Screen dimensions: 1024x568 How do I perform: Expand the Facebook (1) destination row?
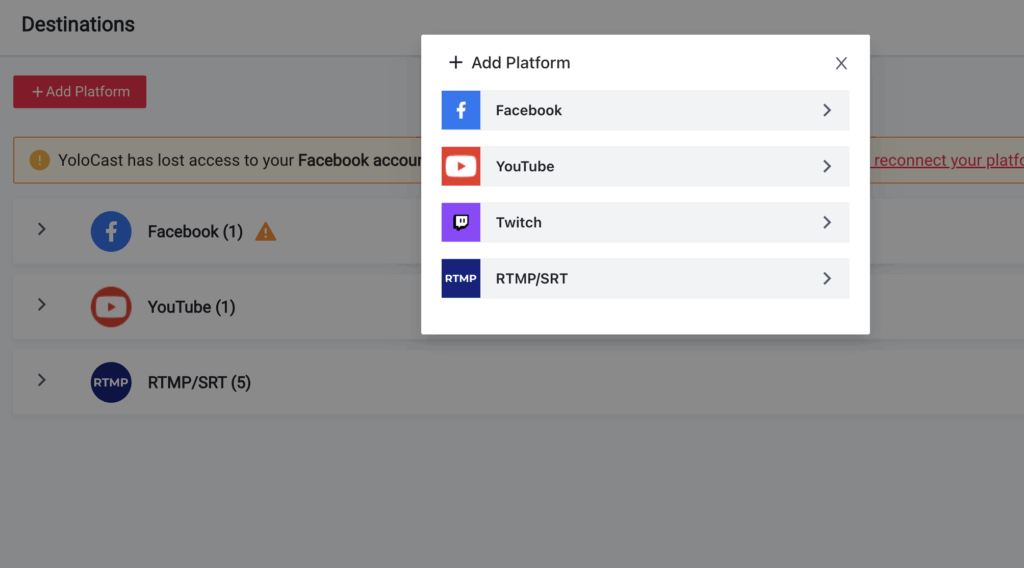pyautogui.click(x=42, y=229)
